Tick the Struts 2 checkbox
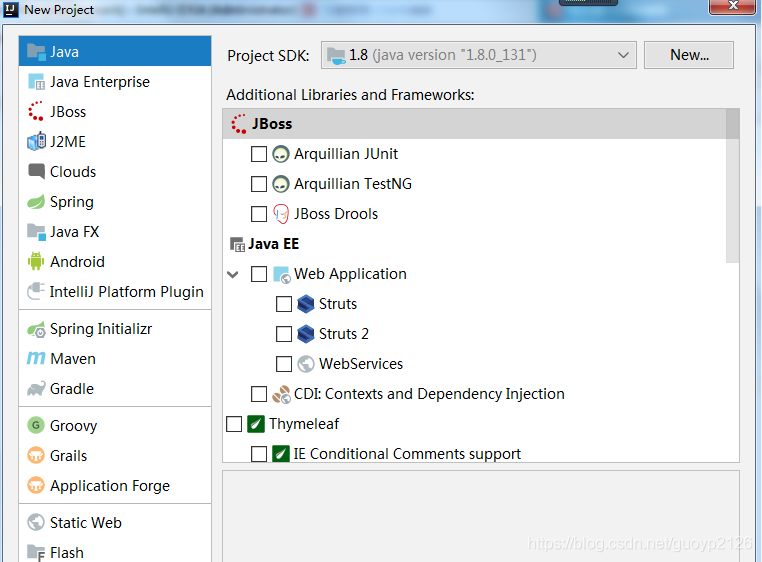This screenshot has height=562, width=762. pyautogui.click(x=283, y=334)
